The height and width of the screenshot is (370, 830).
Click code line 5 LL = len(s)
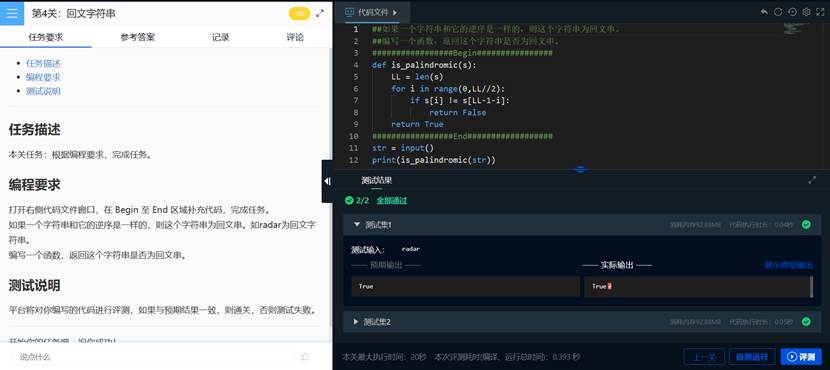click(x=417, y=77)
